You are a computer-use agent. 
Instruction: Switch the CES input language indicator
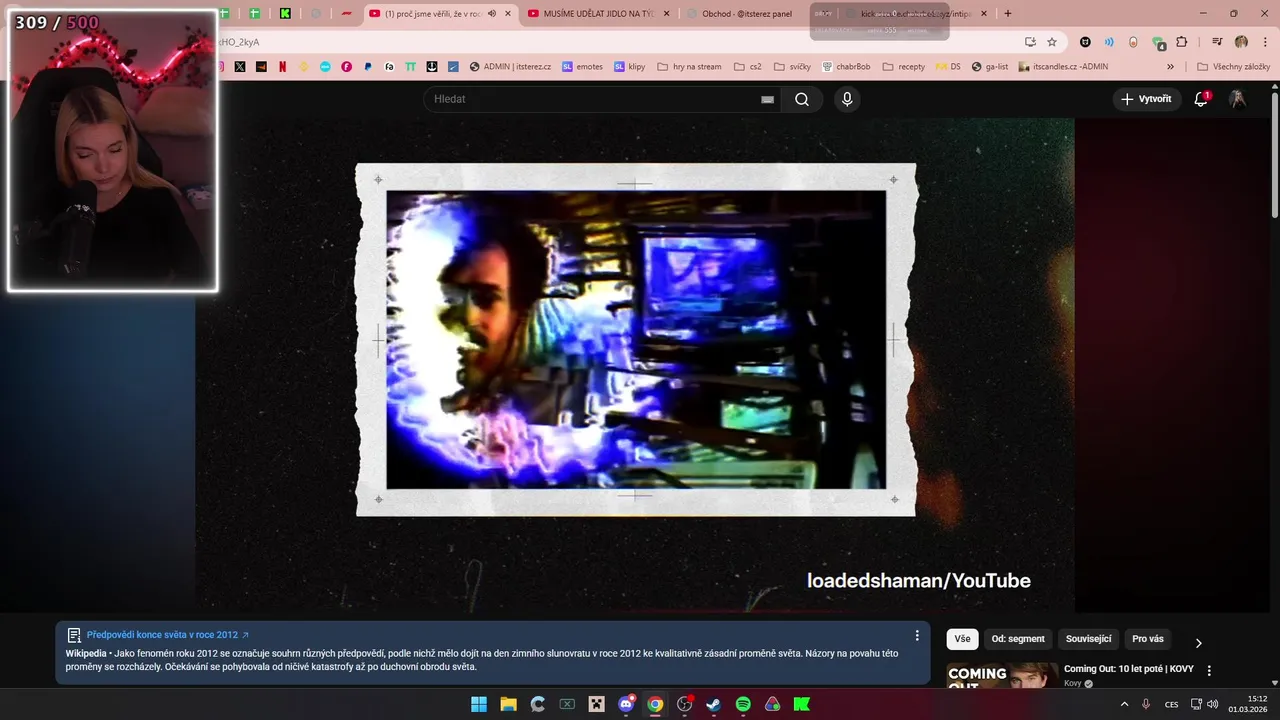tap(1171, 704)
